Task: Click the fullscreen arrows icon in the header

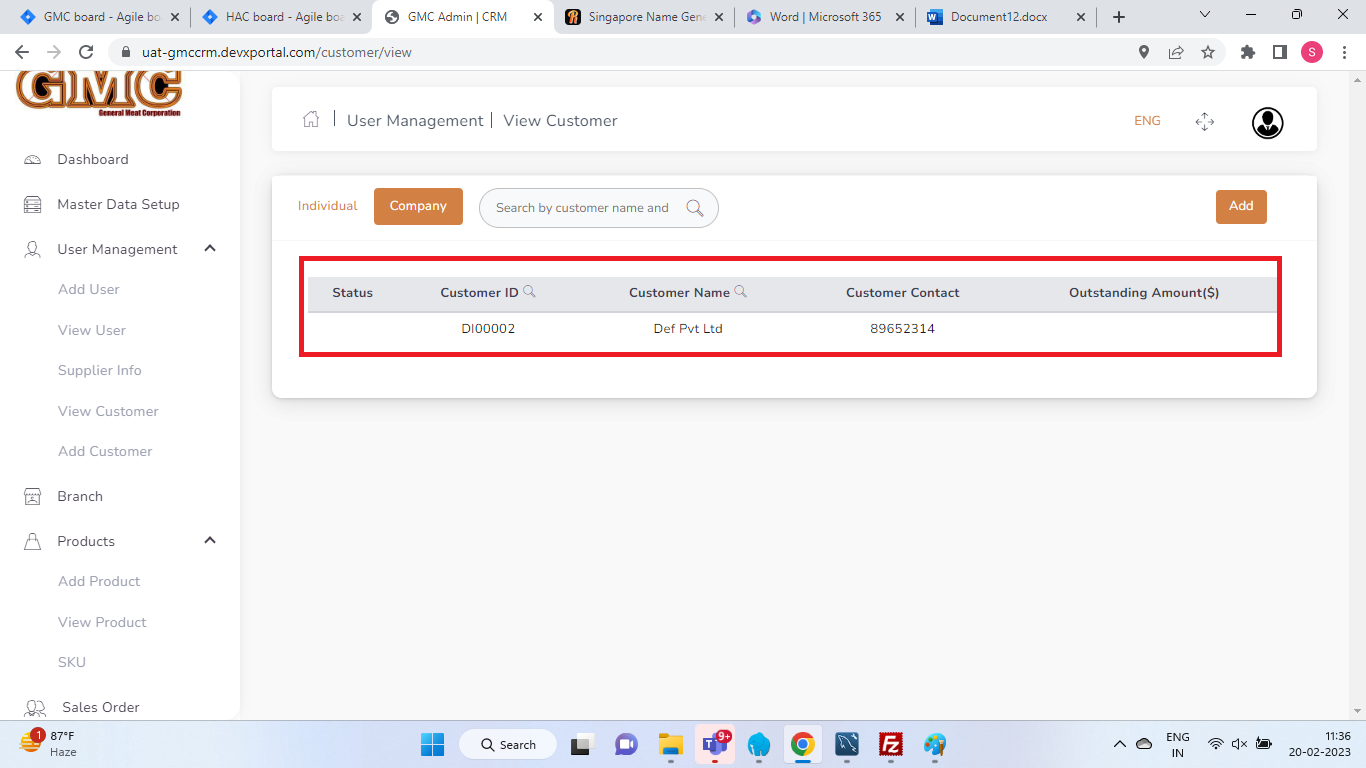Action: 1204,122
